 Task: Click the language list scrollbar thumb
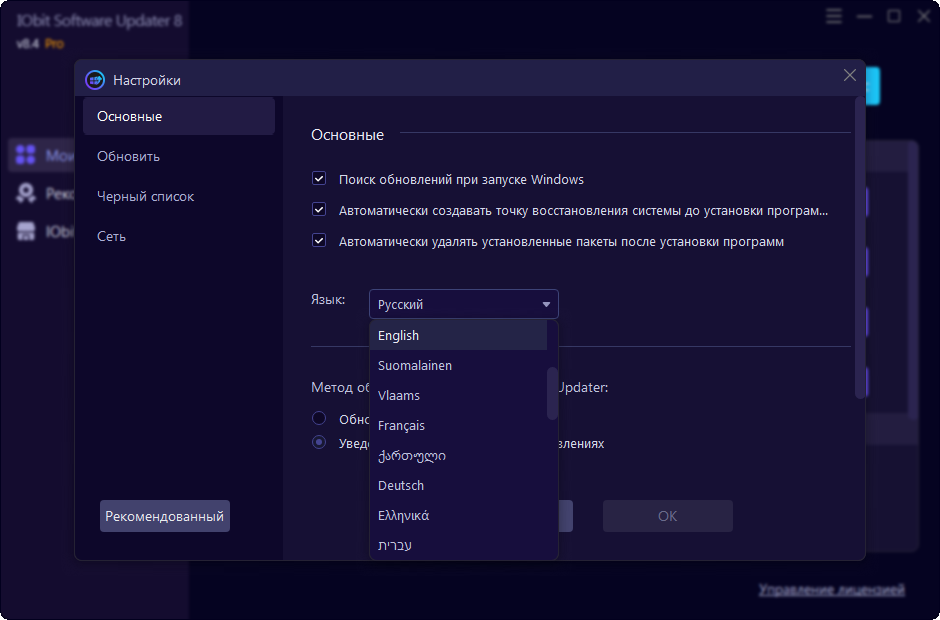coord(552,393)
